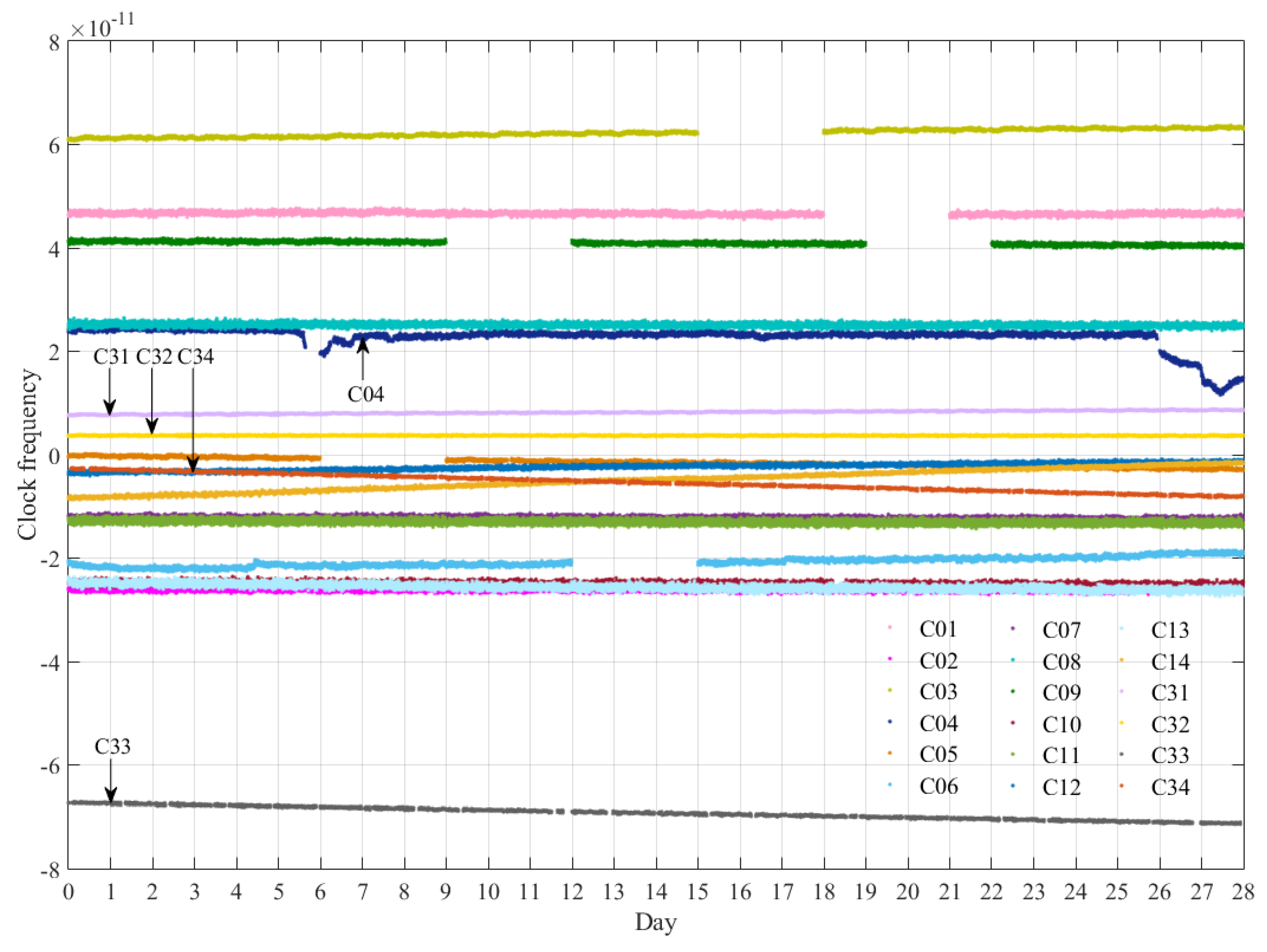Click the C33 legend entry text
1267x952 pixels.
[1170, 756]
